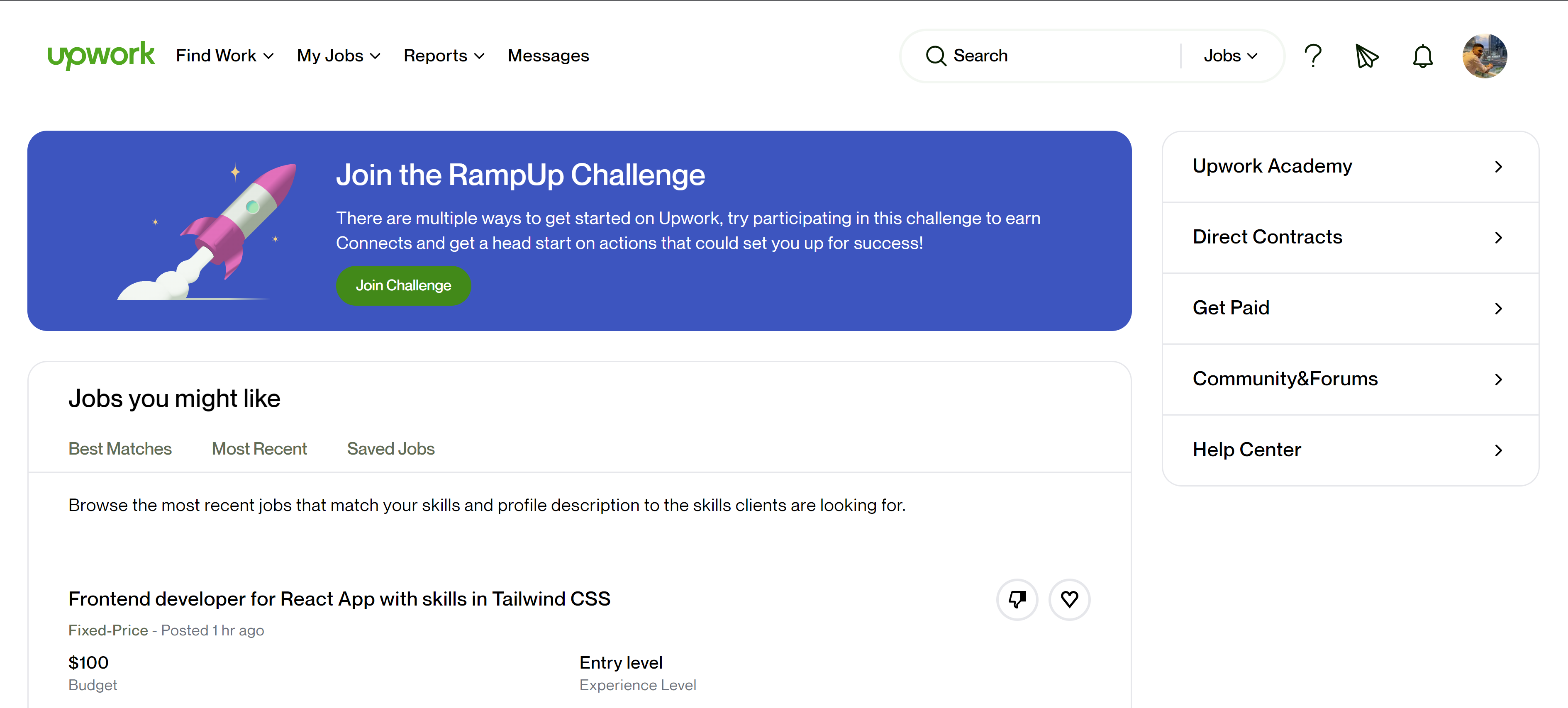Toggle the heart to favorite the frontend job
The height and width of the screenshot is (708, 1568).
pyautogui.click(x=1070, y=599)
